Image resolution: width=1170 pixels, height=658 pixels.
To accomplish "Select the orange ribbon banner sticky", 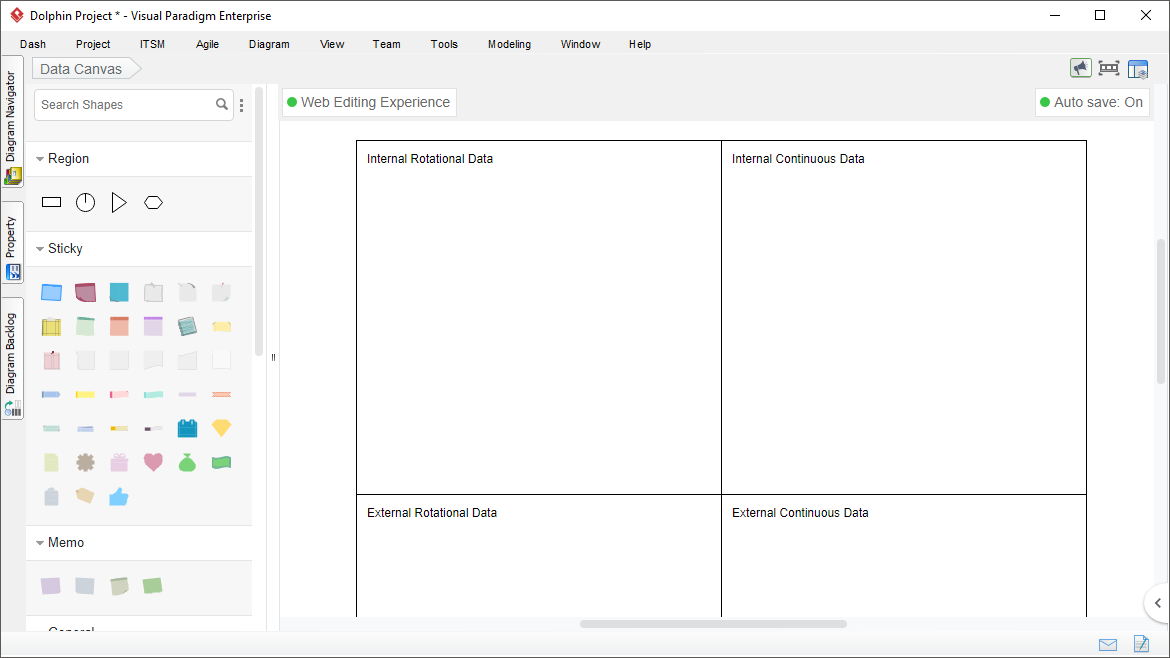I will tap(221, 394).
